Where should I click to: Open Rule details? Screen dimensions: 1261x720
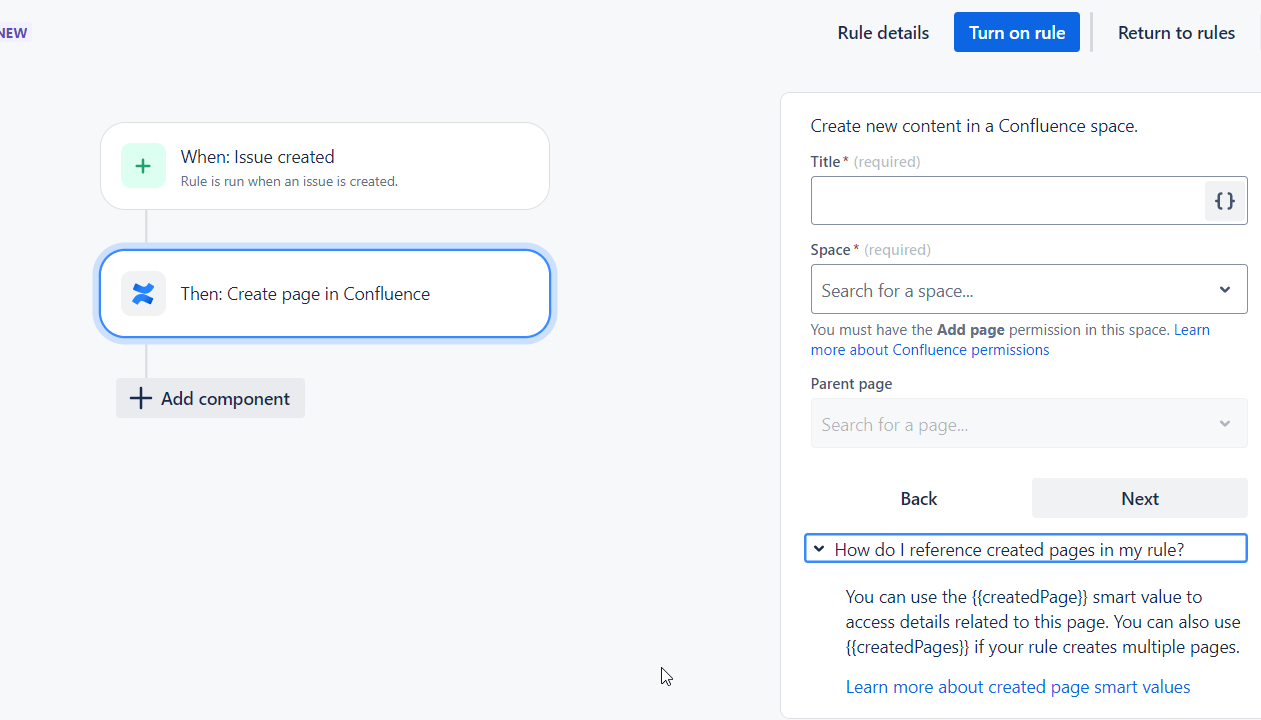[x=883, y=33]
